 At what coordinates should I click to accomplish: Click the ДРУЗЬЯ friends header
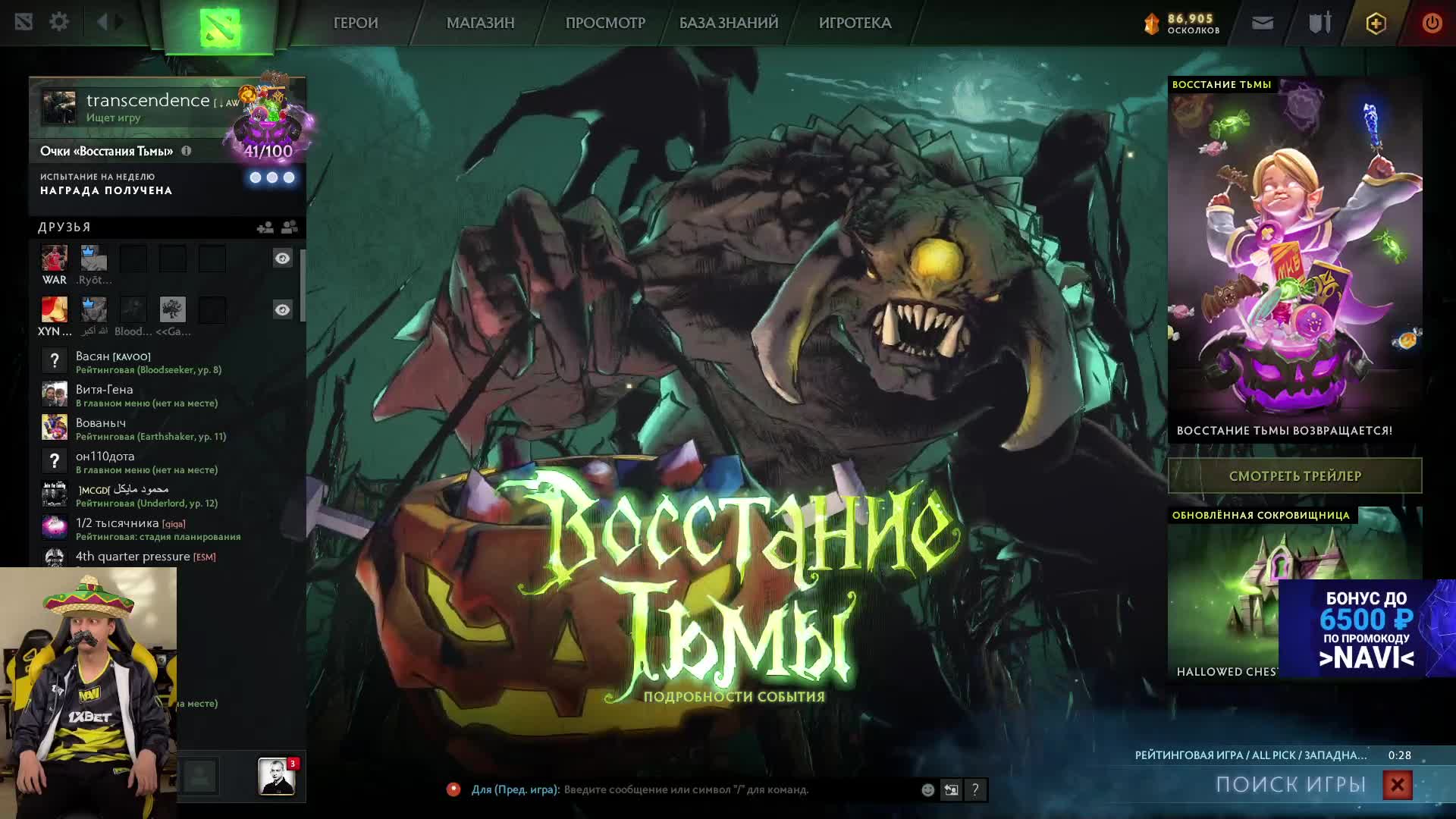click(64, 227)
